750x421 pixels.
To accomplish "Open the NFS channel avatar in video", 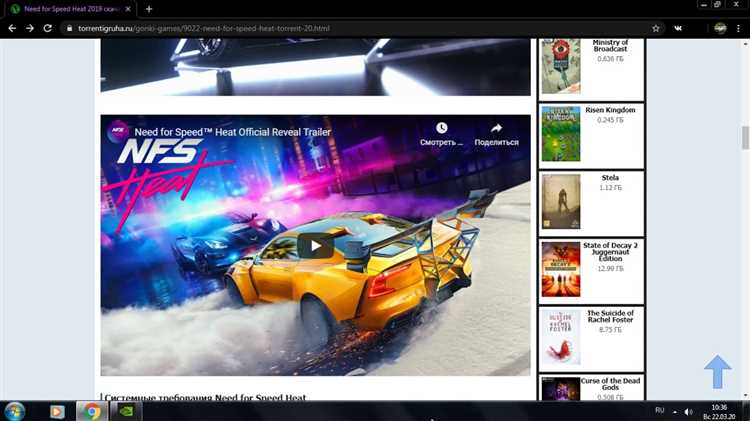I will click(x=117, y=131).
